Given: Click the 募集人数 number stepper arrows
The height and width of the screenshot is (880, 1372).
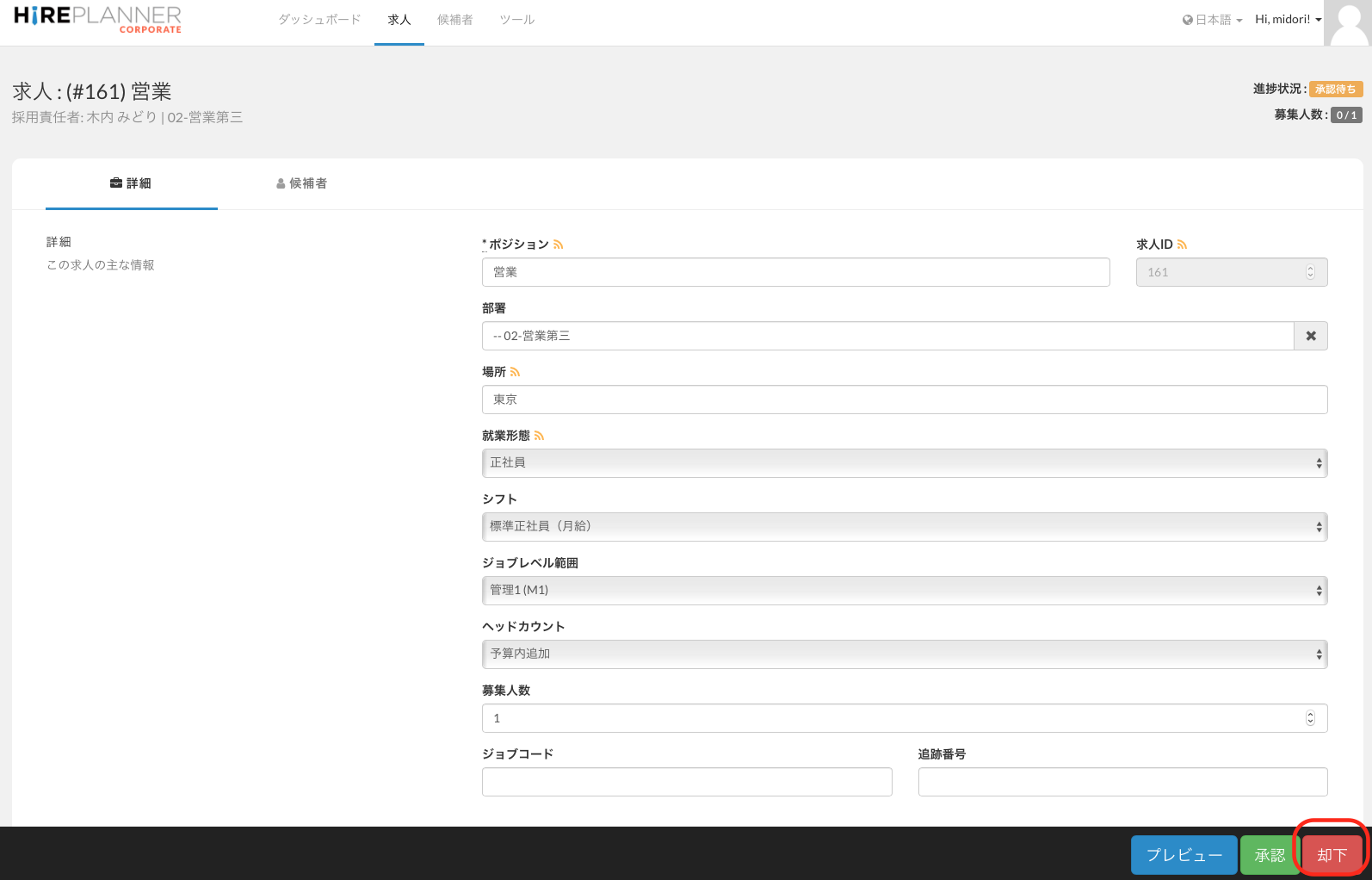Looking at the screenshot, I should tap(1310, 718).
